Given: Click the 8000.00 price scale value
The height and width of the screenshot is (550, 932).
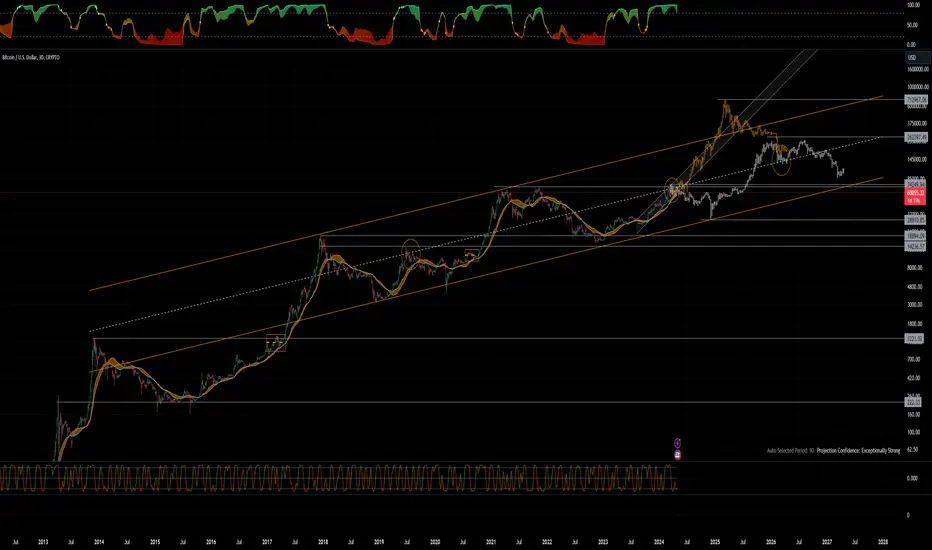Looking at the screenshot, I should 915,268.
